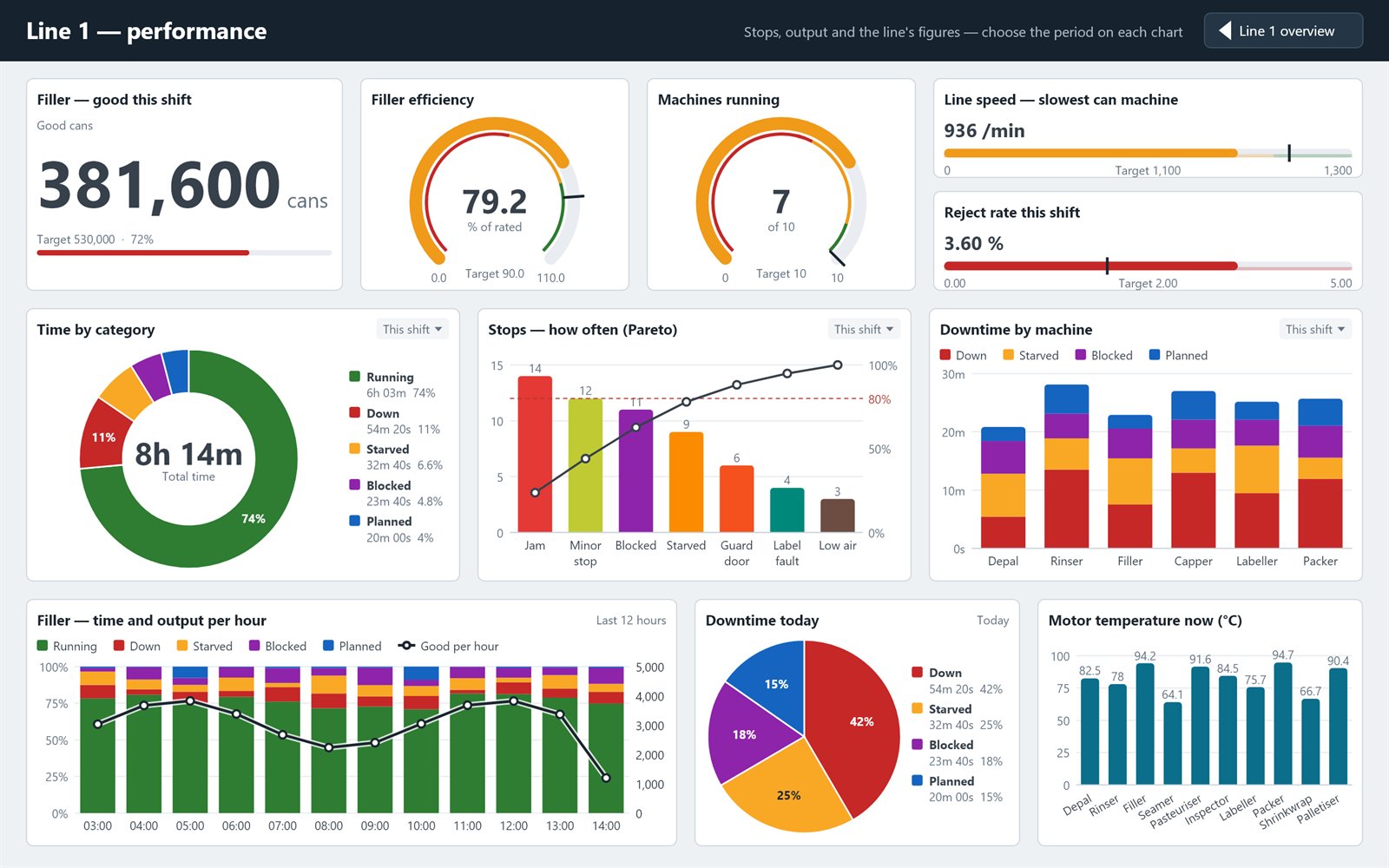This screenshot has width=1389, height=868.
Task: Click the 42% Down pie slice
Action: pos(861,721)
